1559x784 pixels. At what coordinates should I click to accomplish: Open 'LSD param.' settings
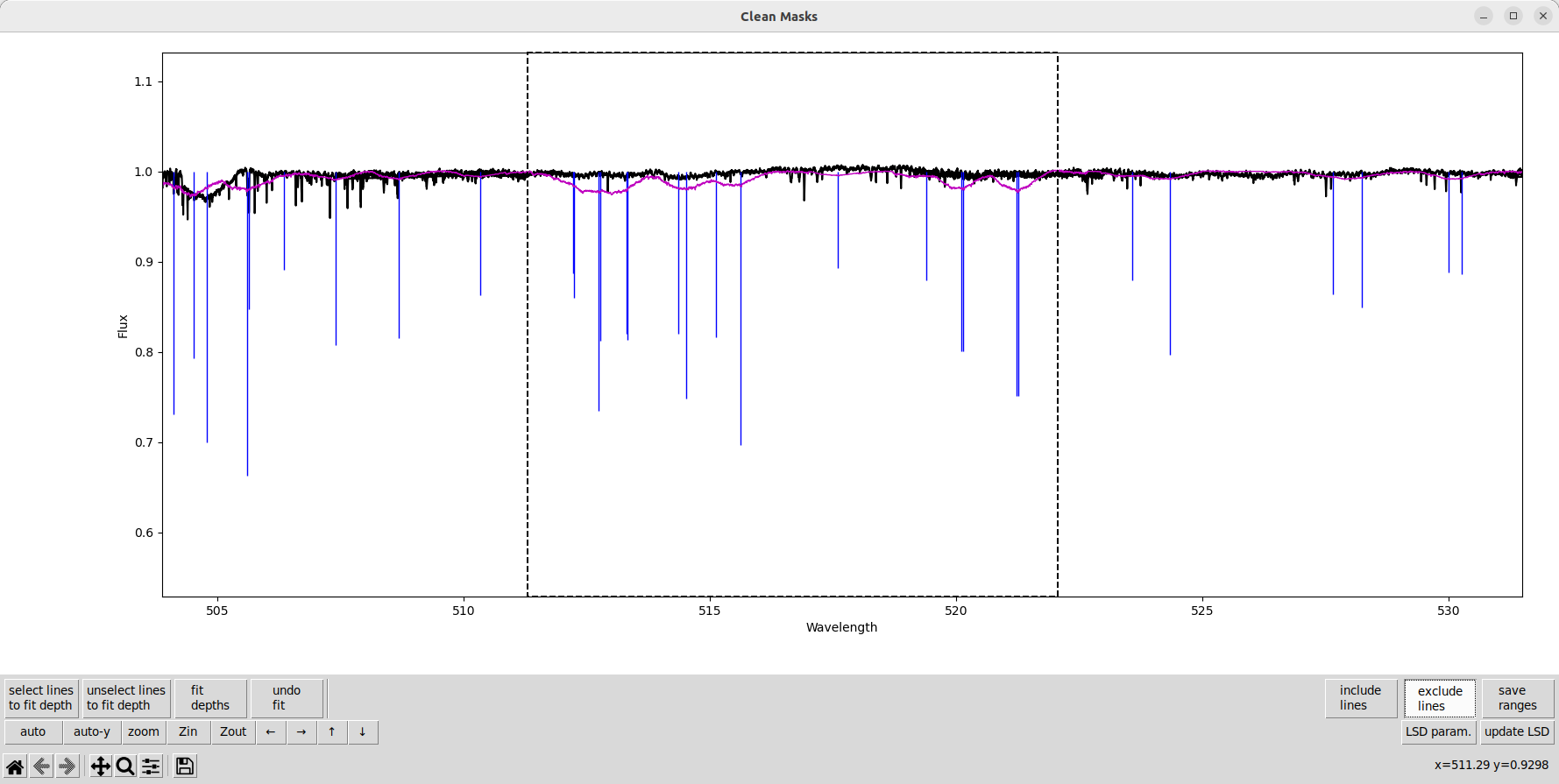click(1439, 732)
